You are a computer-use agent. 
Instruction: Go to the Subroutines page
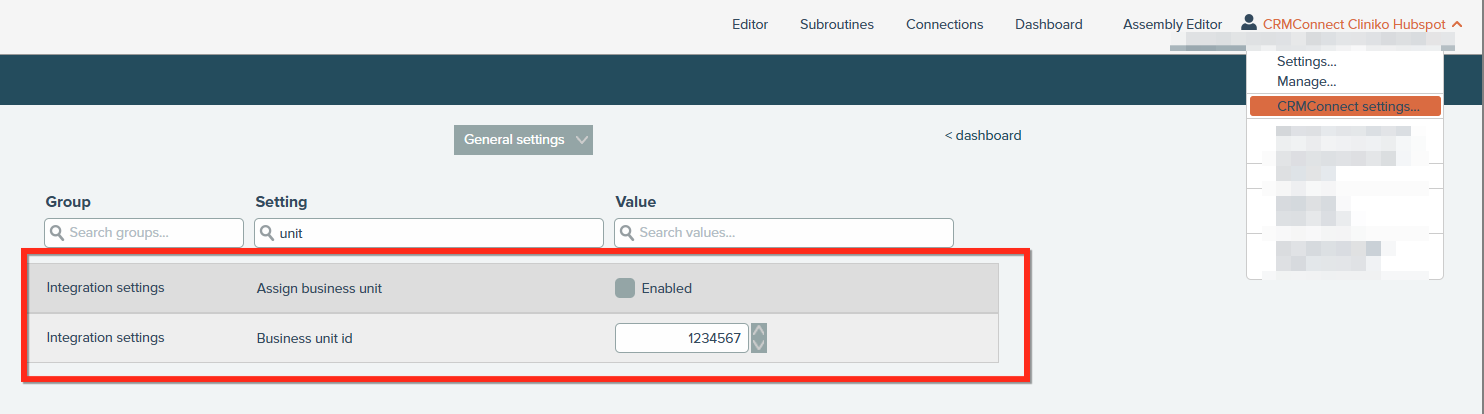[x=836, y=24]
